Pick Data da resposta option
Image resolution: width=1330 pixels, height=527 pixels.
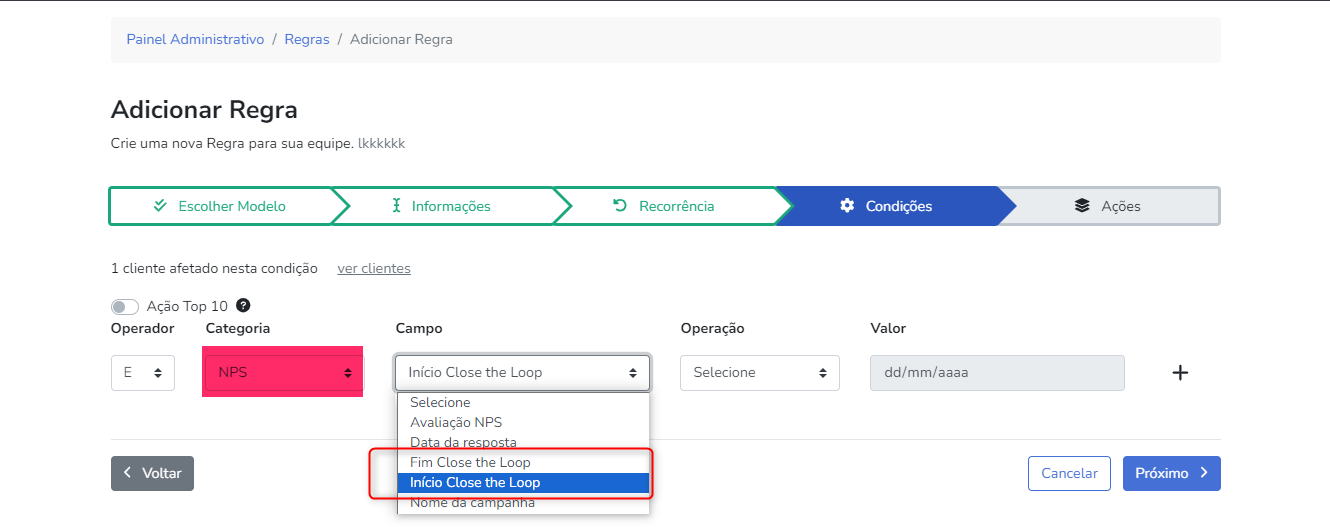coord(463,442)
